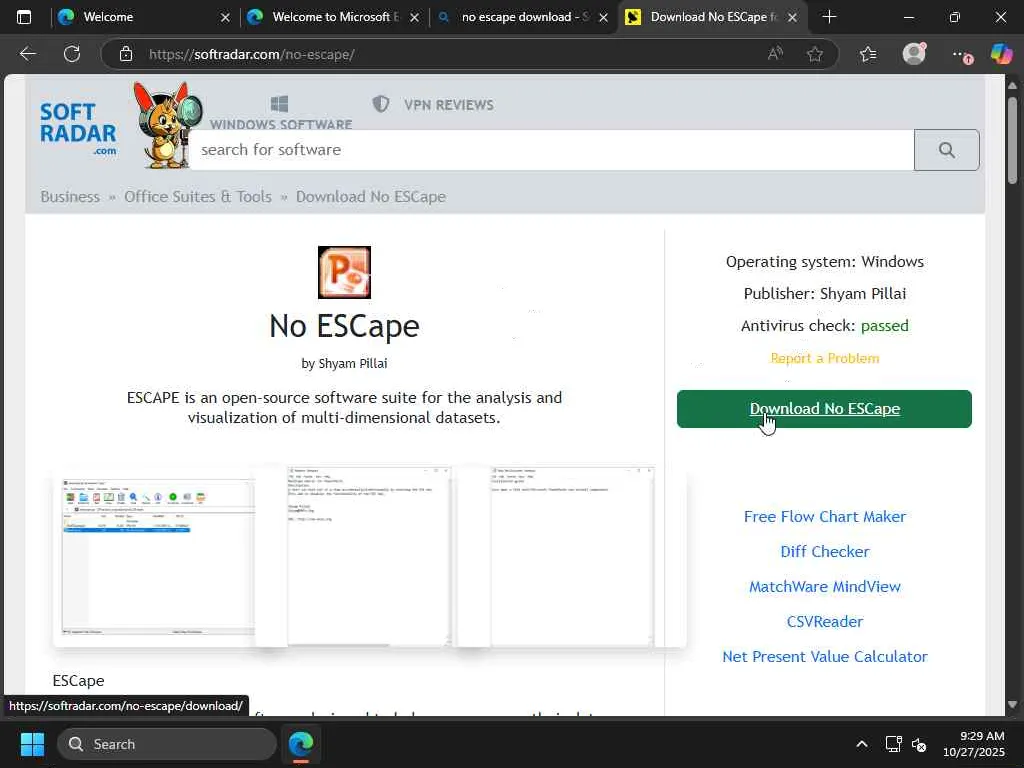Open first No ESCape screenshot thumbnail

pyautogui.click(x=157, y=557)
